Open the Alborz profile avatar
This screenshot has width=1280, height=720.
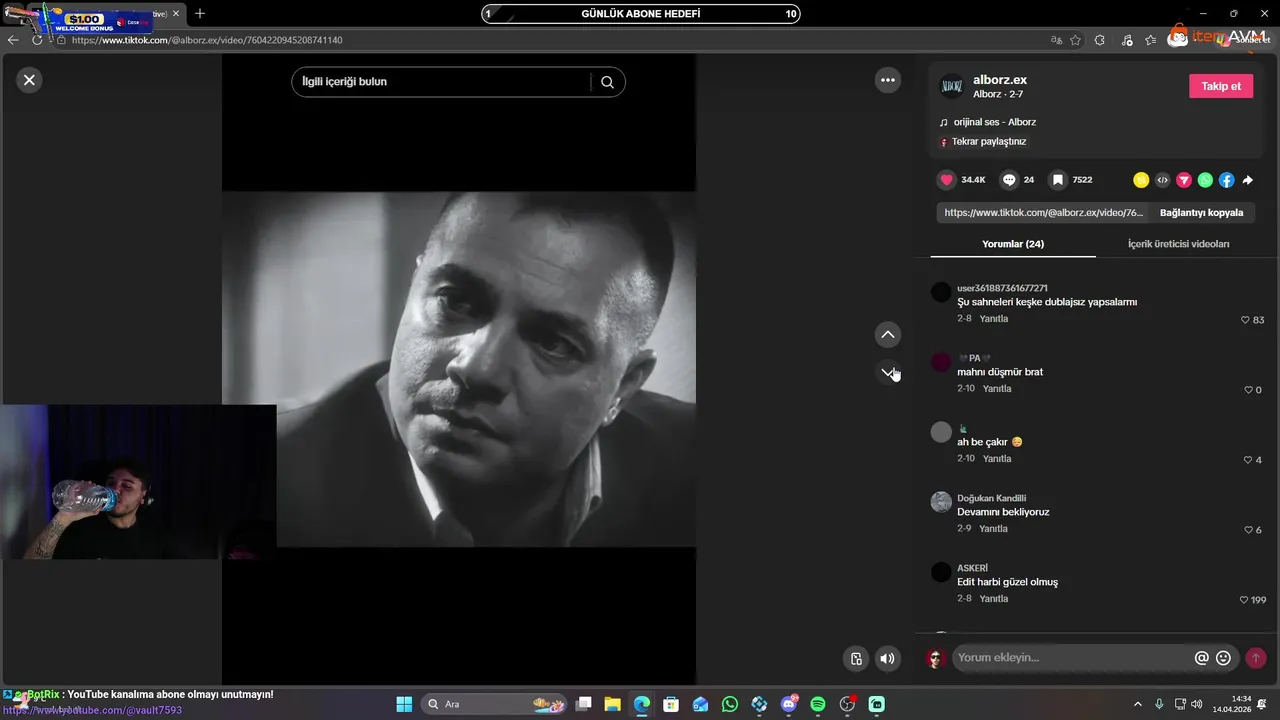pyautogui.click(x=951, y=86)
